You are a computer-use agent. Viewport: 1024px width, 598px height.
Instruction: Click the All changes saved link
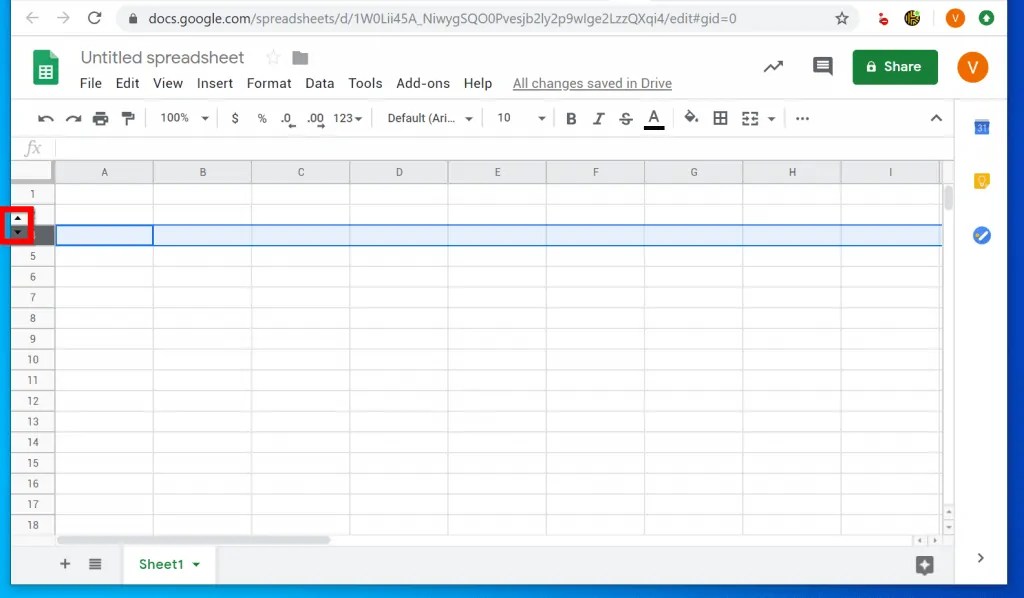click(x=591, y=83)
